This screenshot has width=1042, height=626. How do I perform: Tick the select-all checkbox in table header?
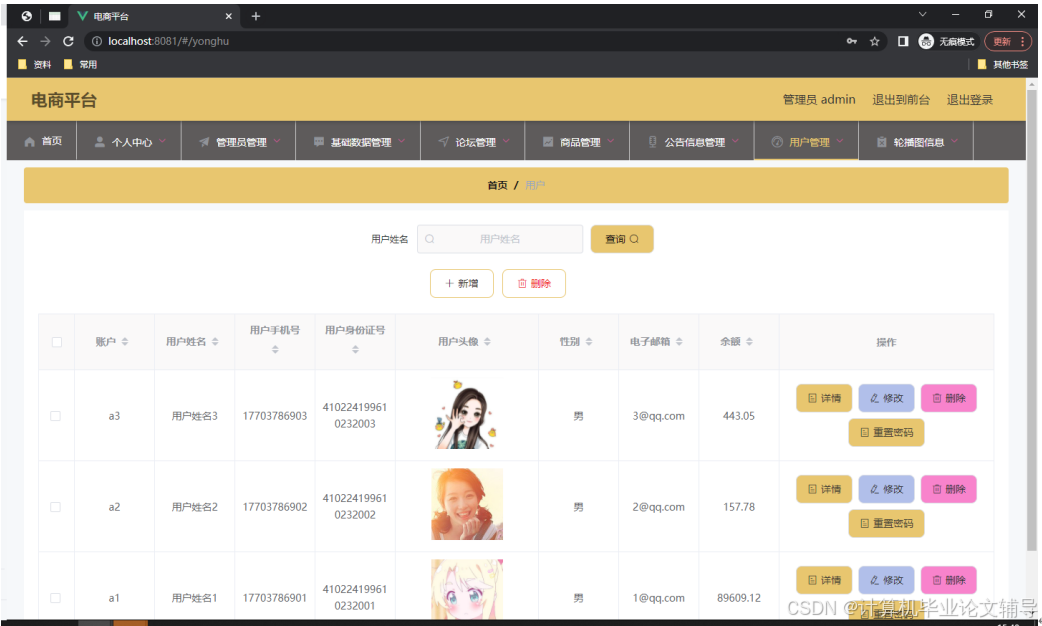pyautogui.click(x=56, y=342)
